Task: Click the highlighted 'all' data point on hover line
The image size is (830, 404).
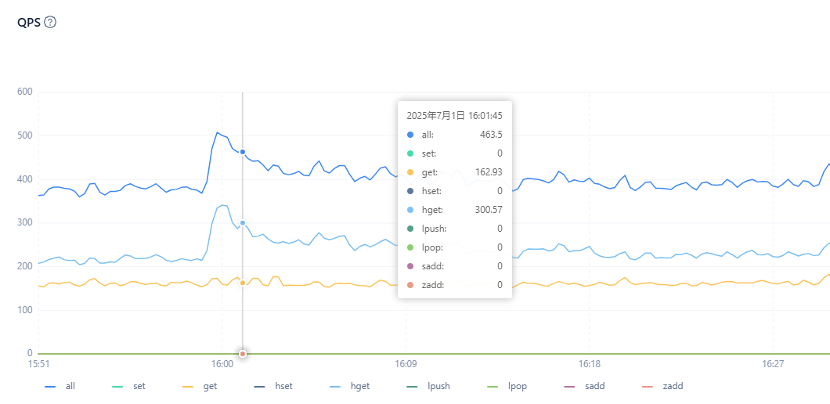Action: coord(242,152)
